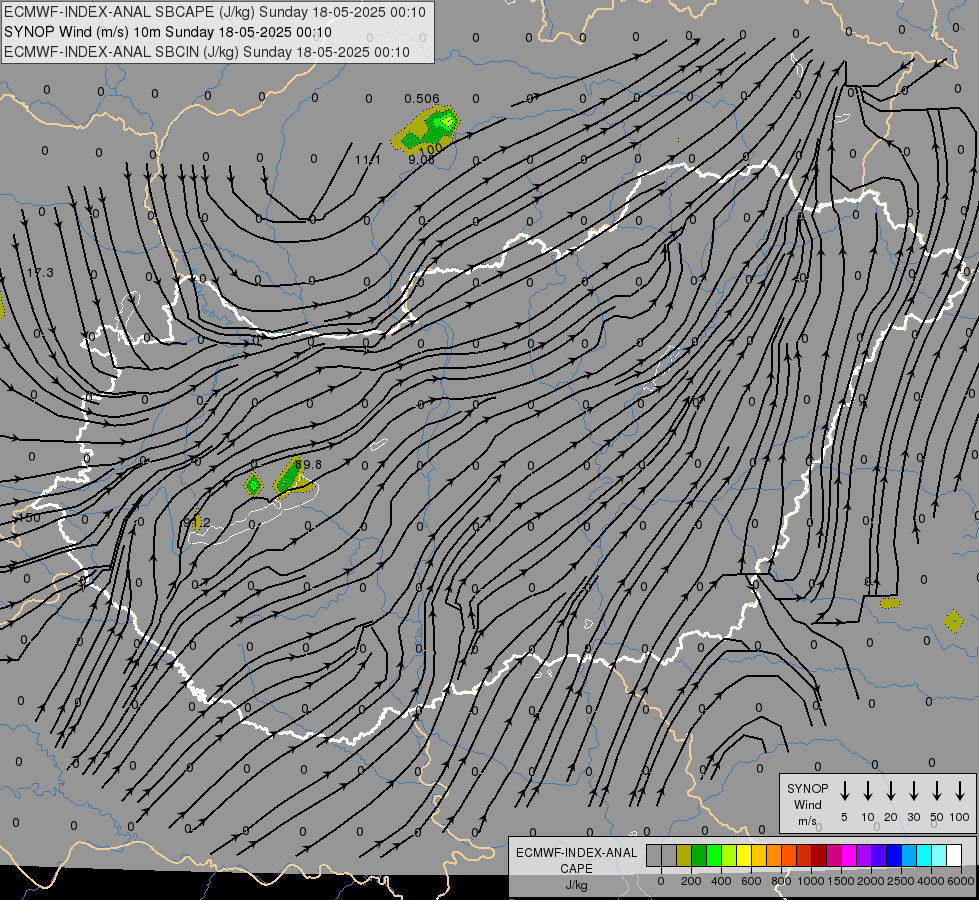Image resolution: width=979 pixels, height=900 pixels.
Task: Click the 150 value at left map edge
Action: point(29,518)
